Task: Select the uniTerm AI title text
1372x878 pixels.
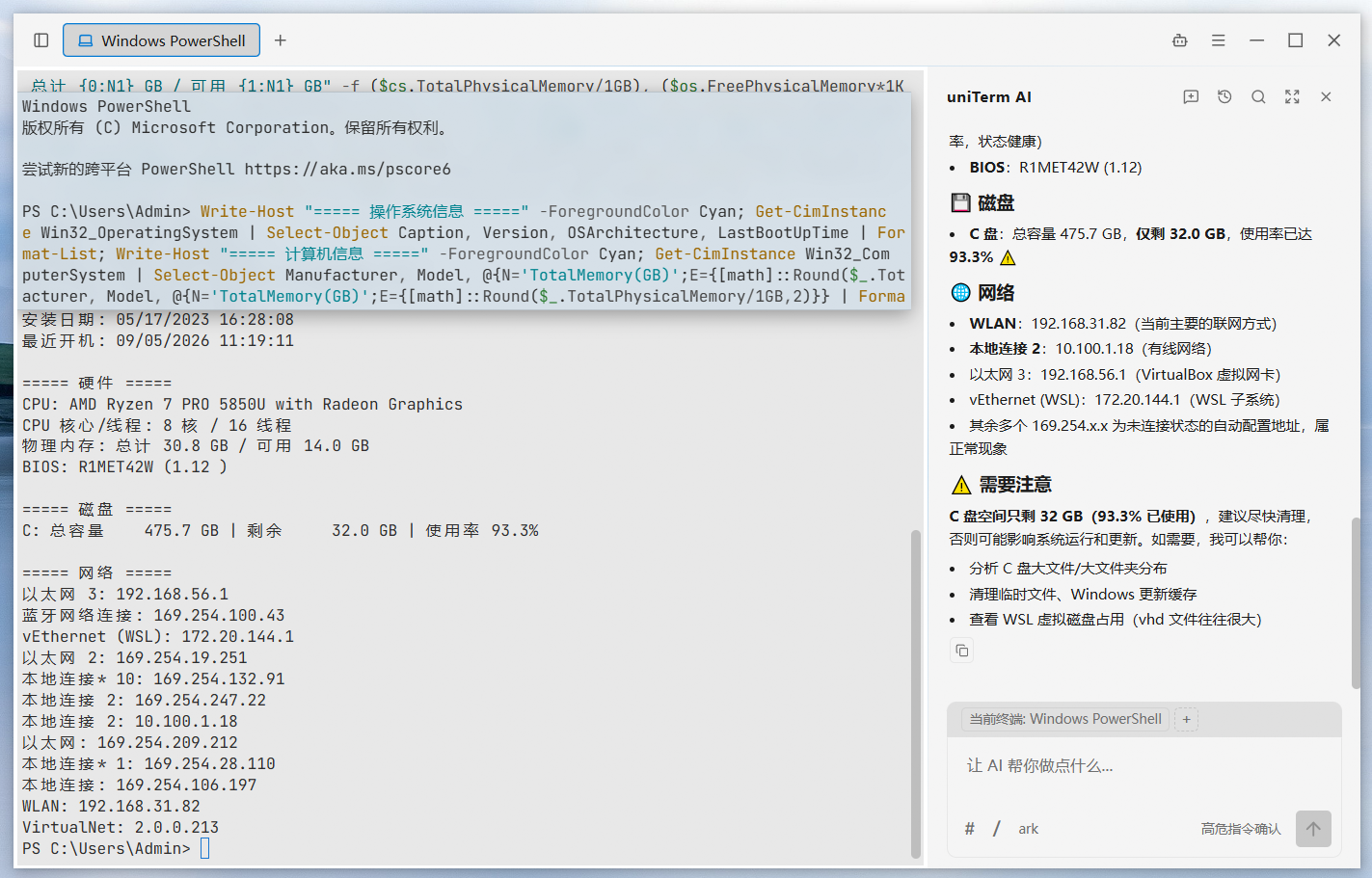Action: click(989, 96)
